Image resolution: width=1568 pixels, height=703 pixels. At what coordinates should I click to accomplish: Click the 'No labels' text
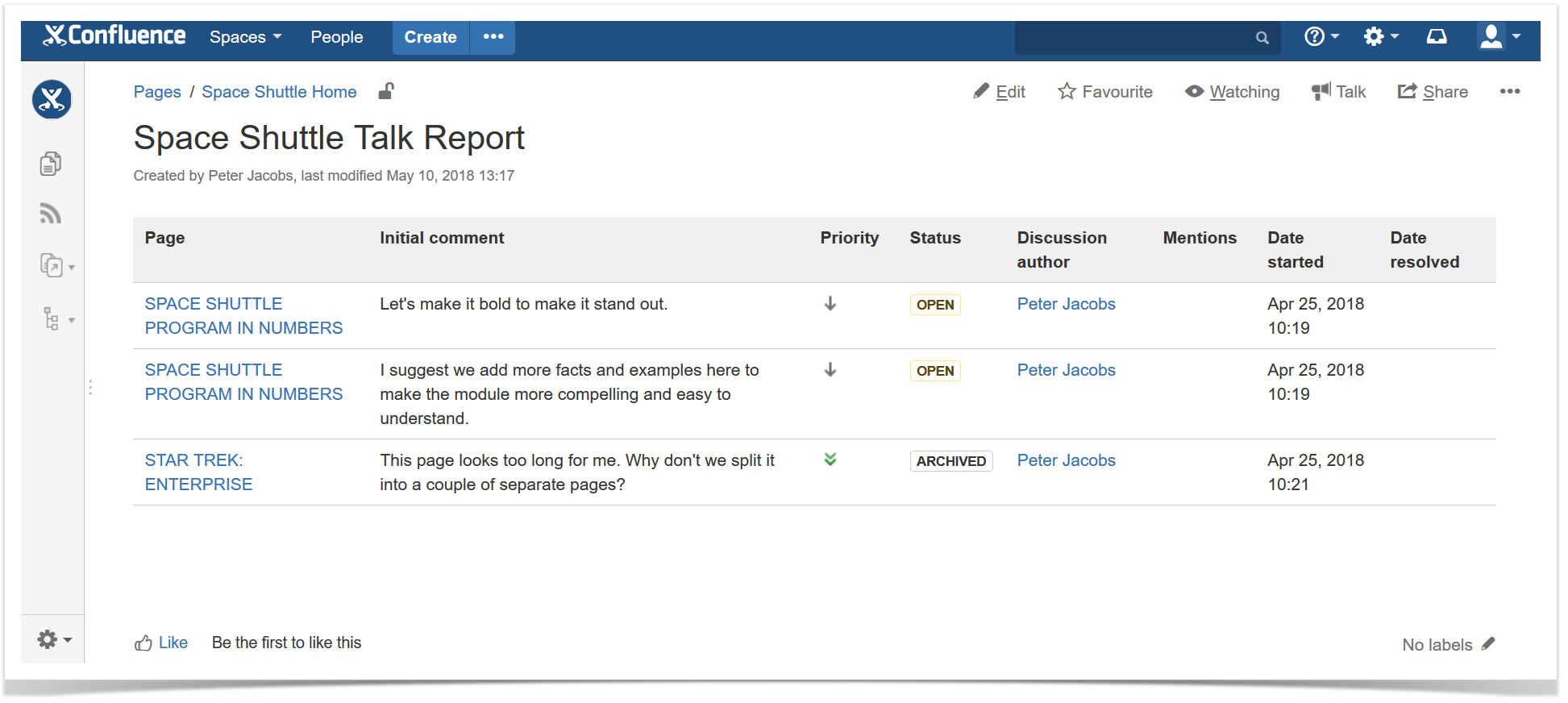tap(1437, 645)
